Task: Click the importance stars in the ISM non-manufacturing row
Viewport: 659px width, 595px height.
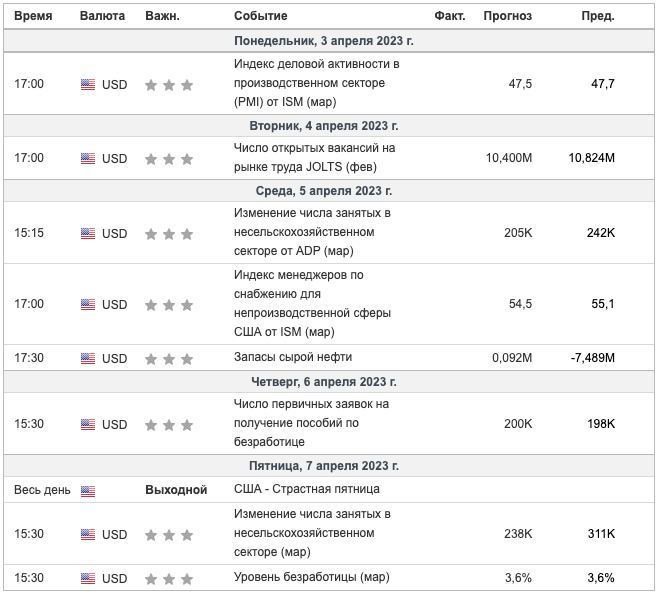Action: [x=168, y=305]
